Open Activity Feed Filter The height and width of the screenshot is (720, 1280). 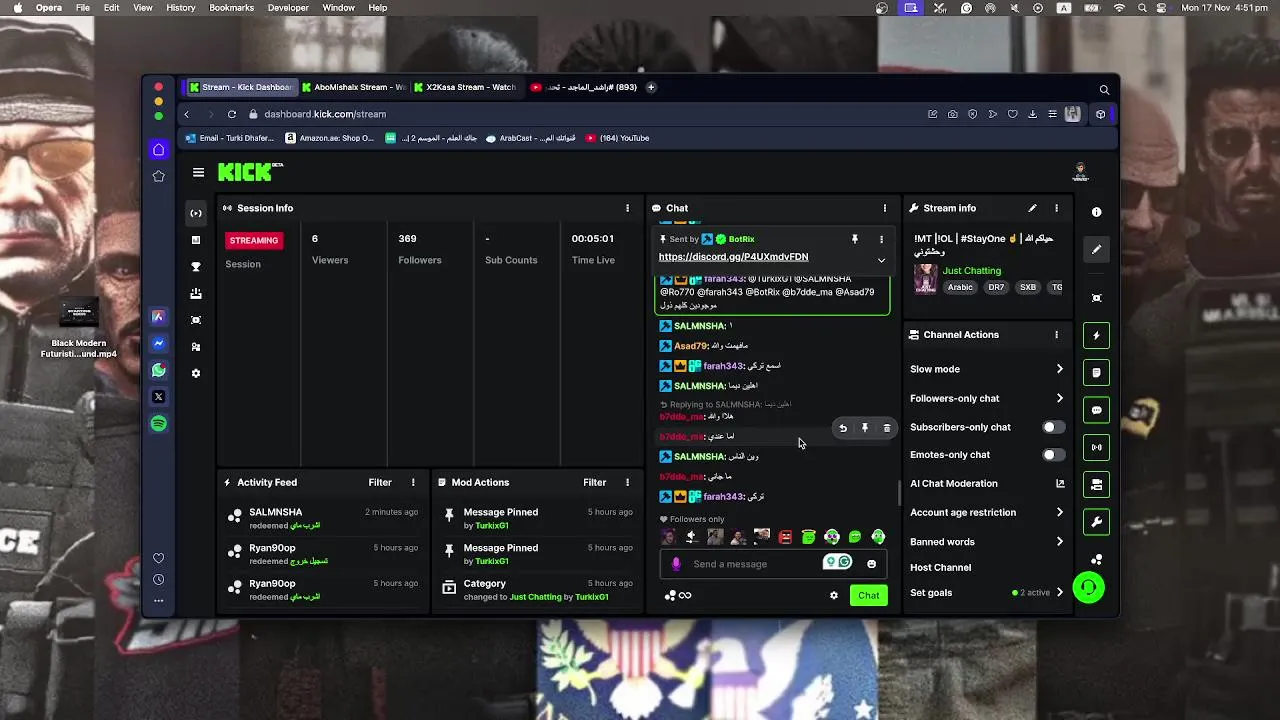coord(380,482)
